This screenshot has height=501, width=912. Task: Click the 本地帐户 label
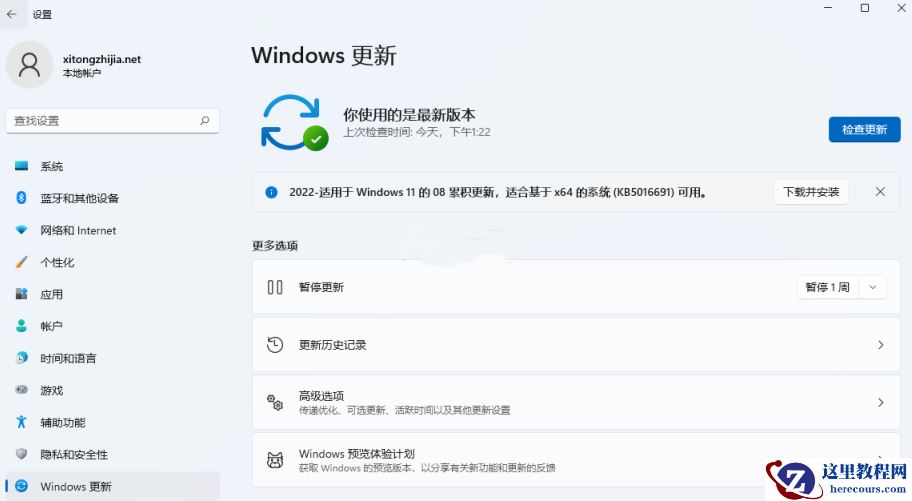[x=81, y=73]
